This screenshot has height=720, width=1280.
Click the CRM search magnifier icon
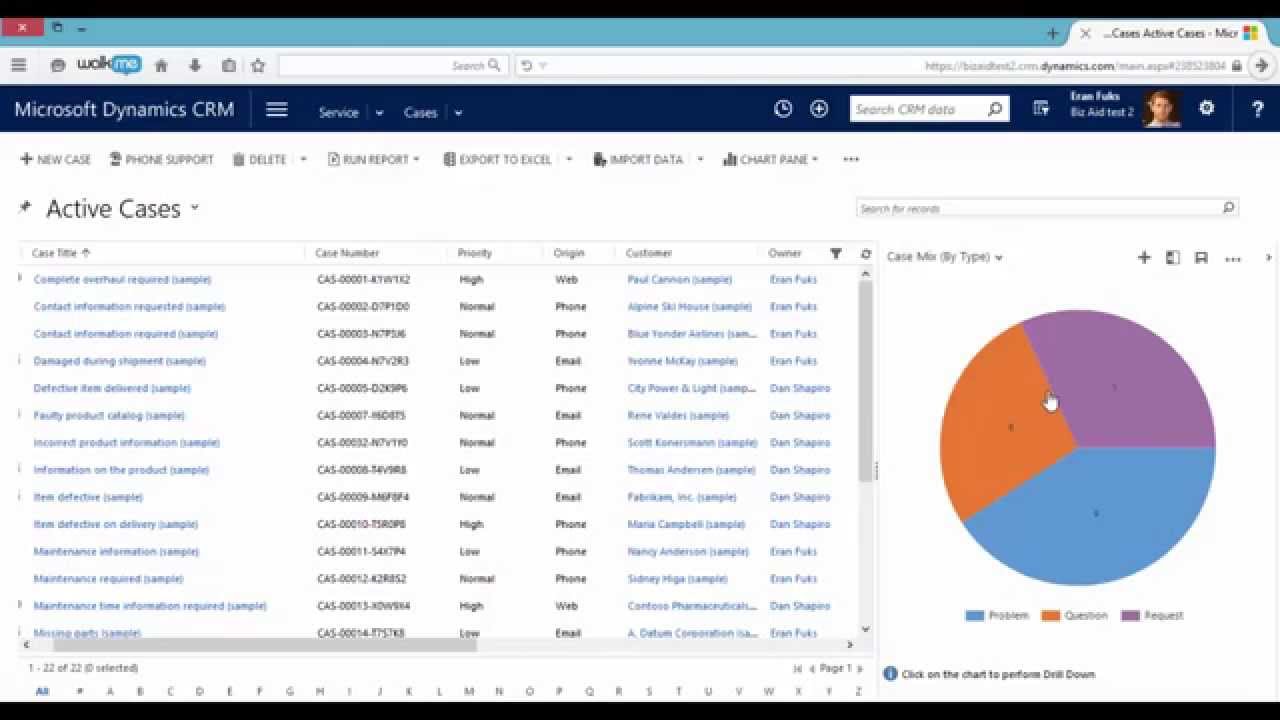tap(995, 109)
